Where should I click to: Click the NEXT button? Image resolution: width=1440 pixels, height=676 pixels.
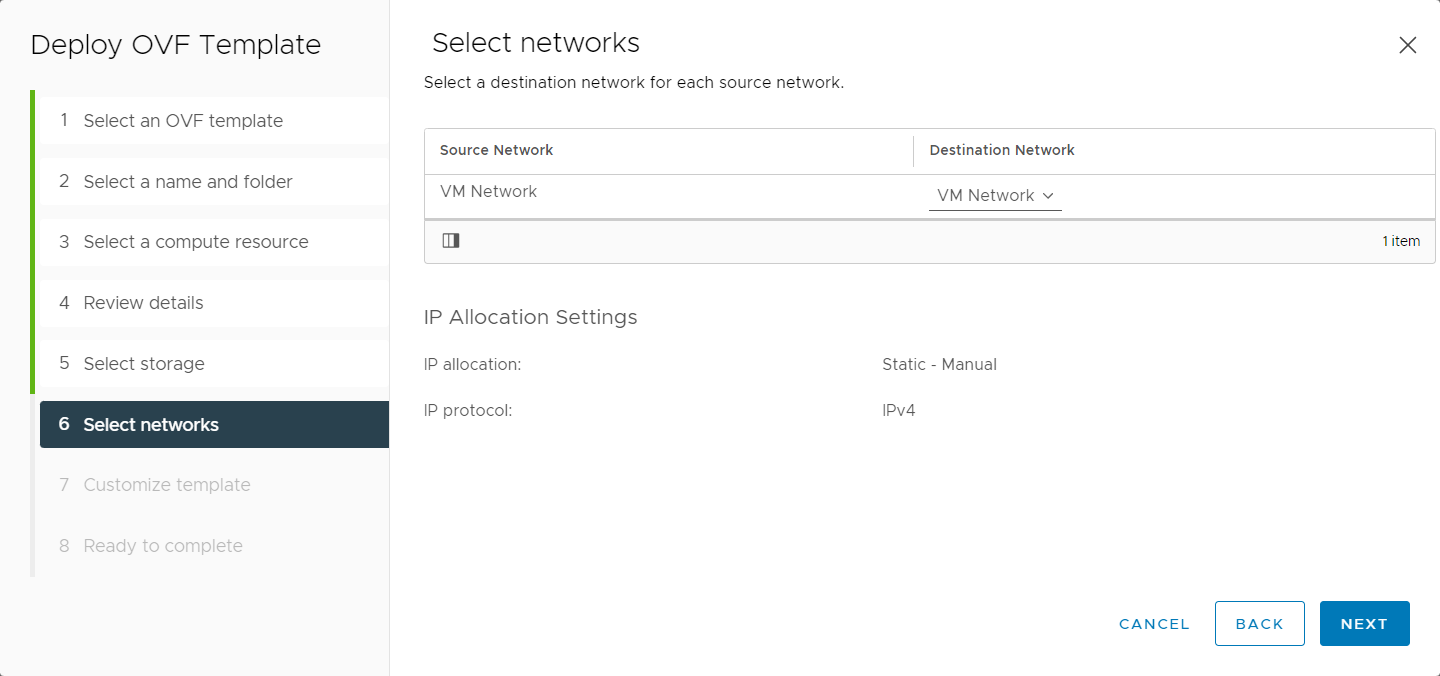pos(1364,624)
